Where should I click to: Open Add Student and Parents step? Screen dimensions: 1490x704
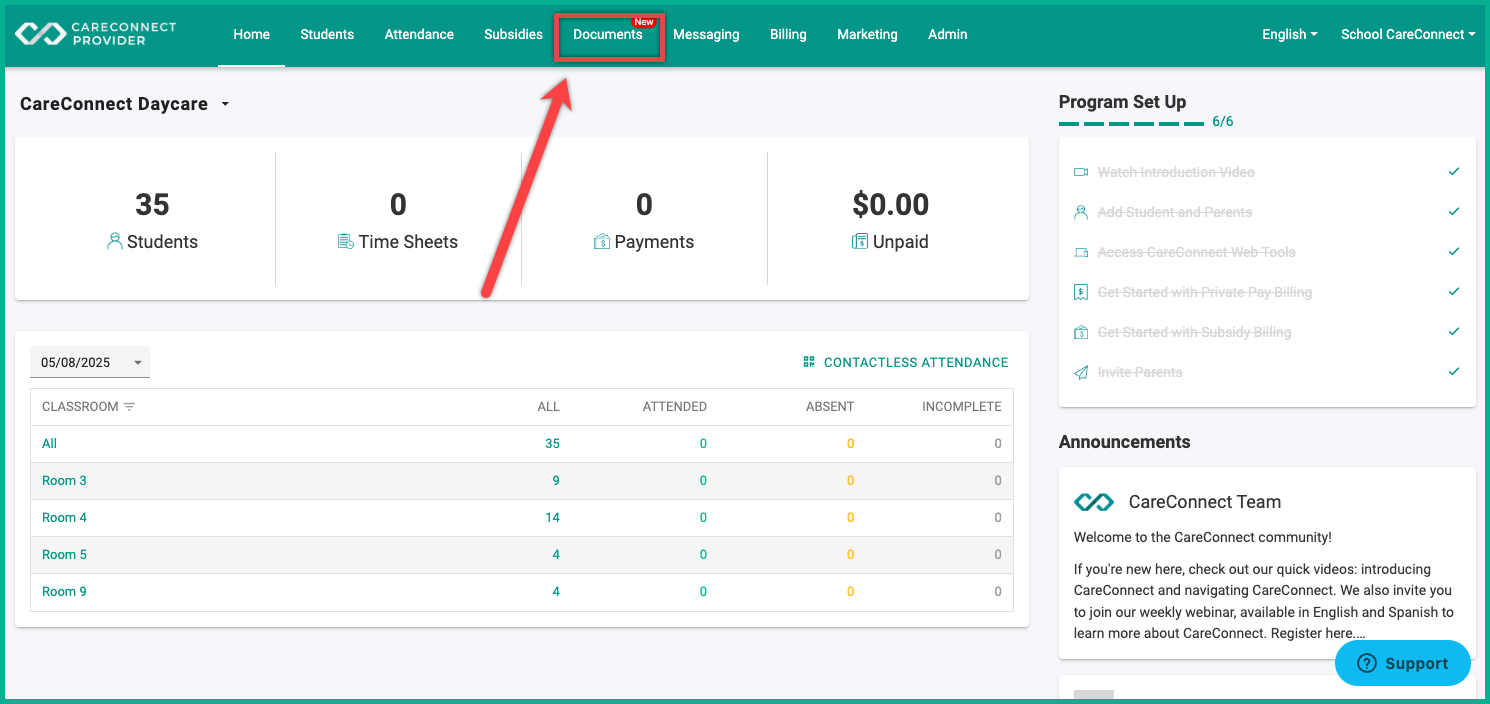[x=1175, y=212]
